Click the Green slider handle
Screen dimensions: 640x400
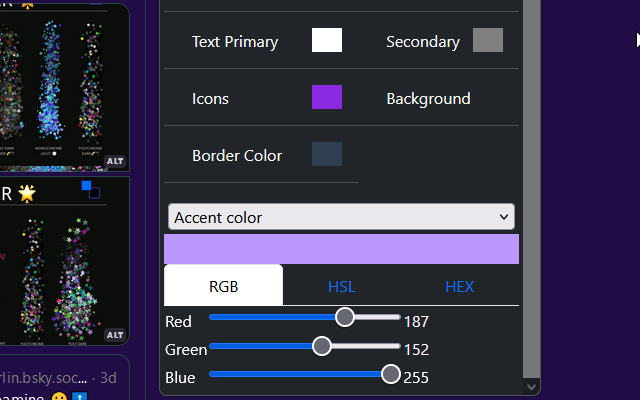click(x=322, y=346)
